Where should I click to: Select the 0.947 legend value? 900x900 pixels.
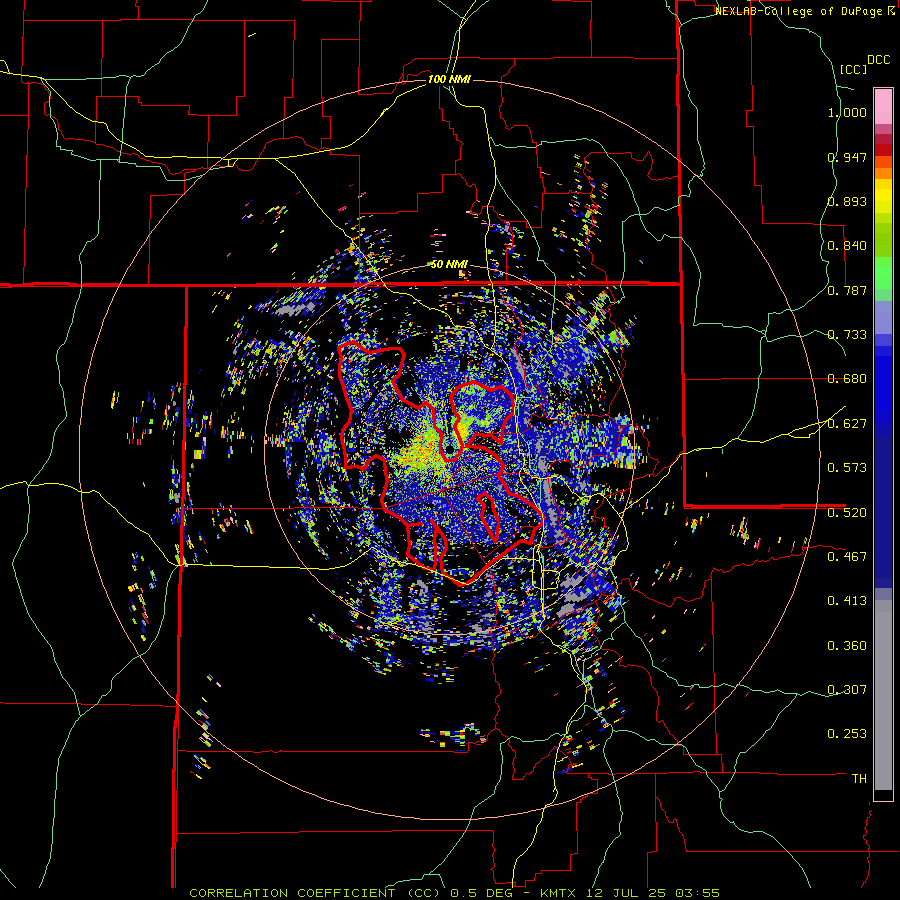[x=847, y=157]
